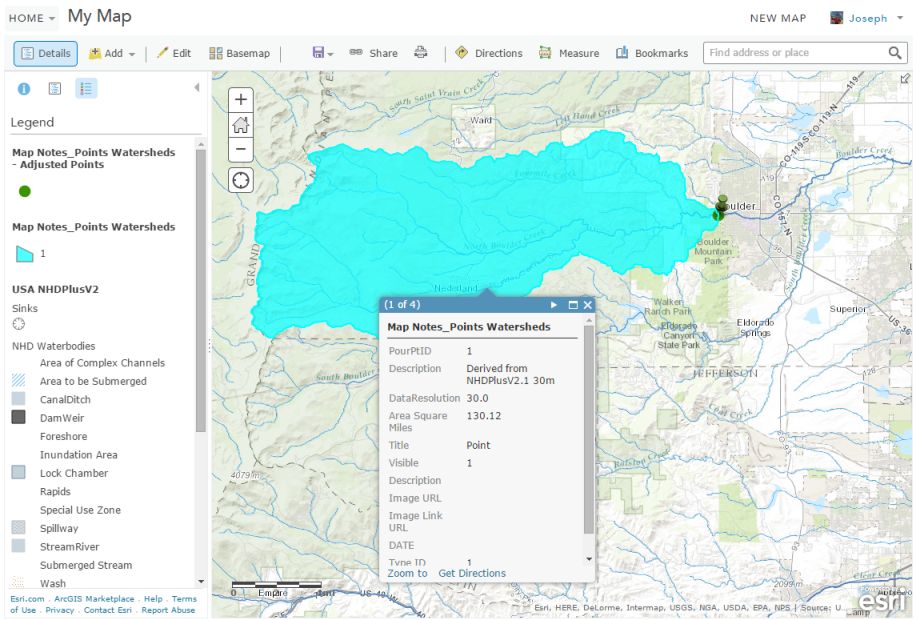Maximize the popup window
917x620 pixels.
coord(573,305)
